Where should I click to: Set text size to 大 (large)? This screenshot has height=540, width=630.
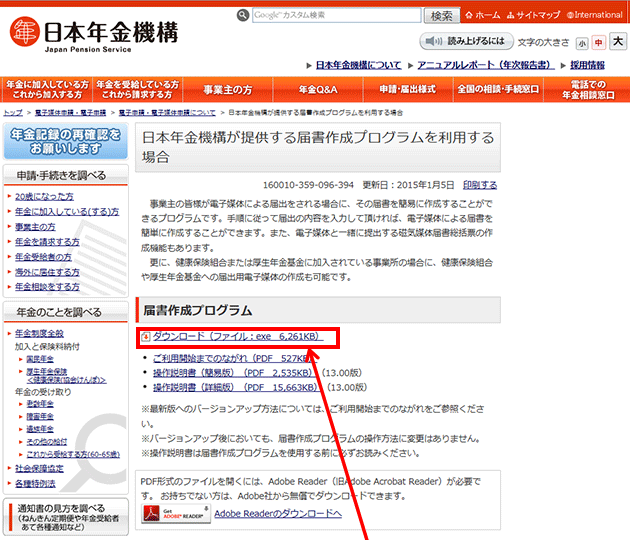pyautogui.click(x=617, y=42)
